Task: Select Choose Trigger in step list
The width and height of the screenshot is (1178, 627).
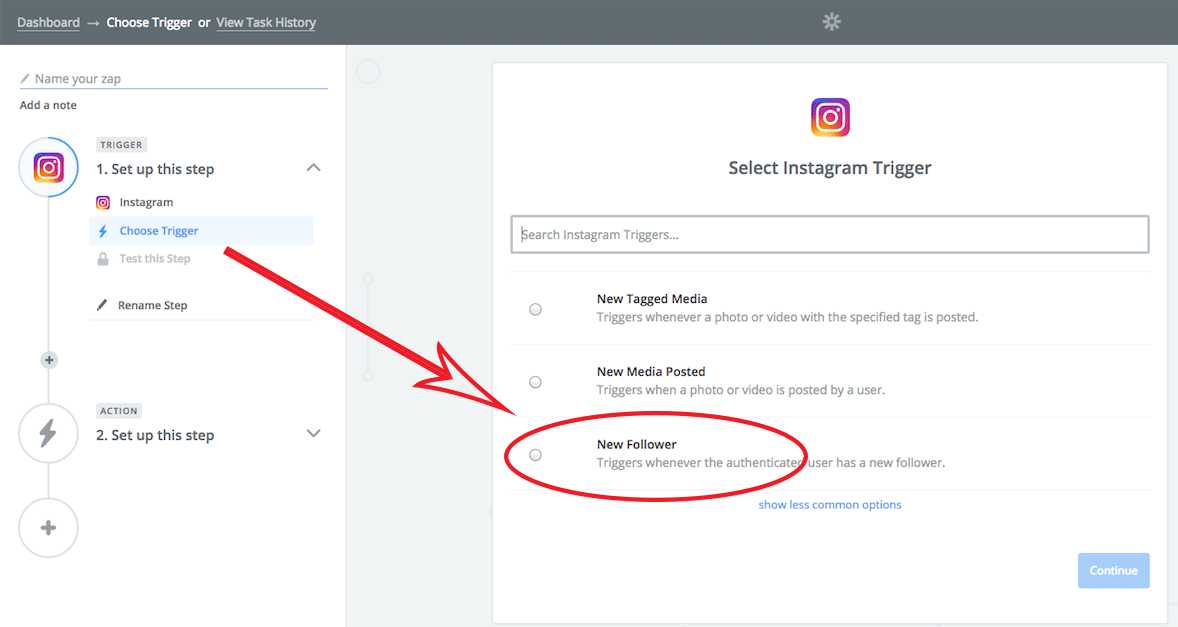Action: pyautogui.click(x=201, y=231)
